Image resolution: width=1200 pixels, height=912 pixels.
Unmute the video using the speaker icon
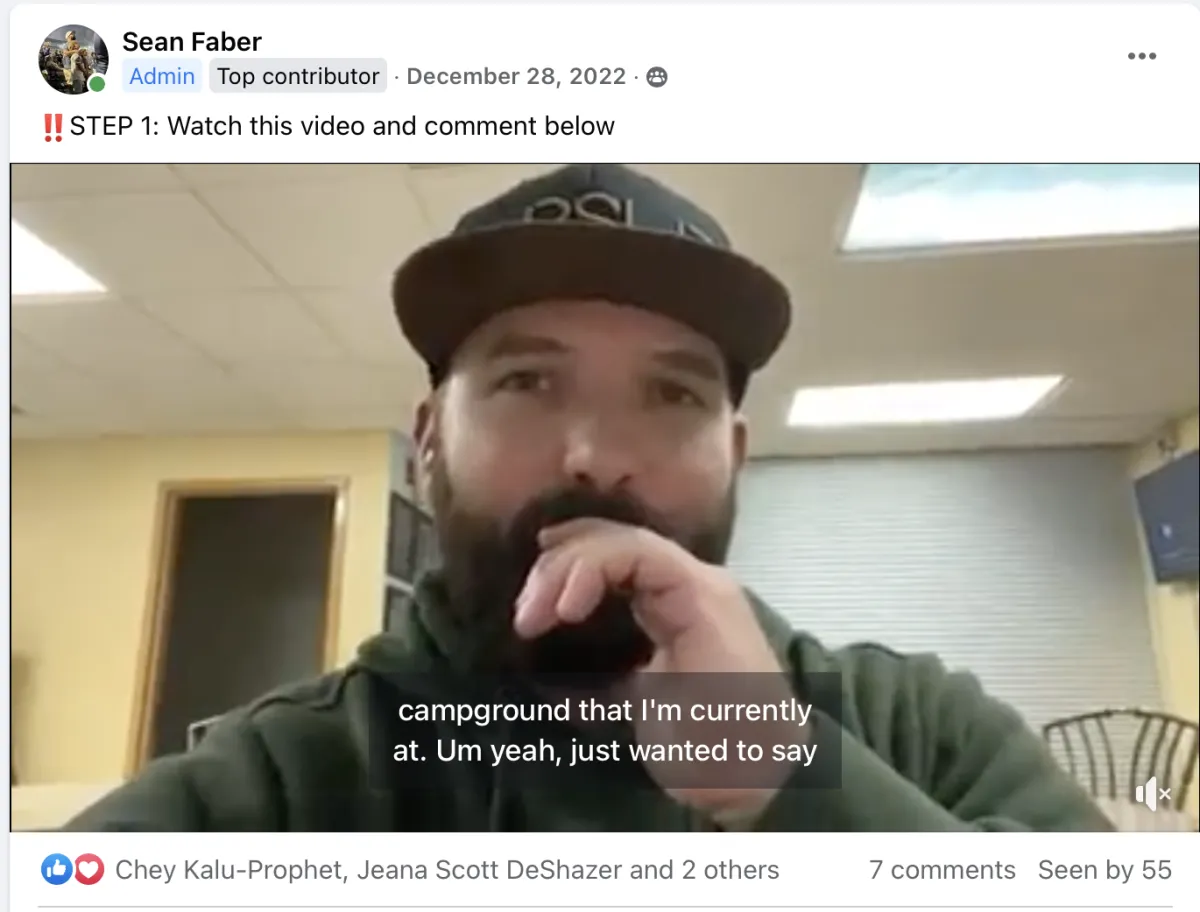pos(1152,795)
